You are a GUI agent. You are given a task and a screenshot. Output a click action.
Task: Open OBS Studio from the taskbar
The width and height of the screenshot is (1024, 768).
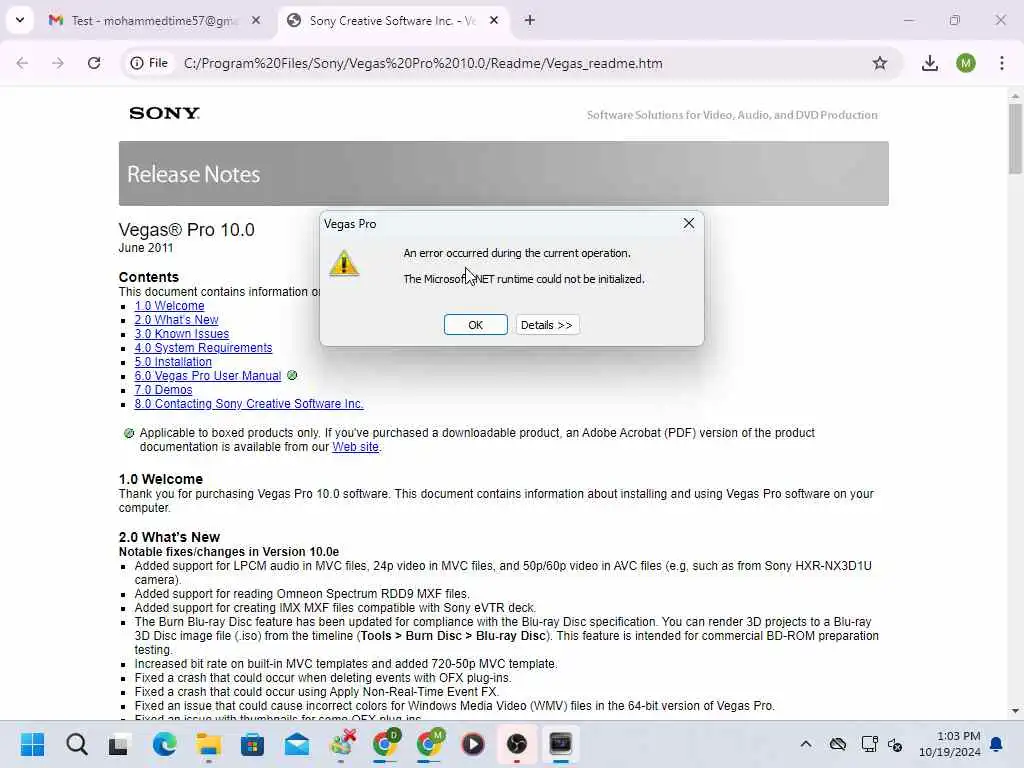[517, 744]
